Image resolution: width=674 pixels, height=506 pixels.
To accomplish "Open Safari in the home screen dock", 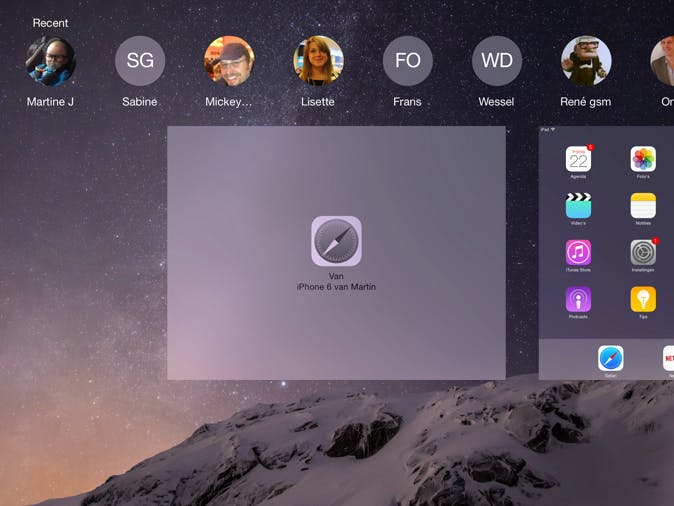I will pyautogui.click(x=610, y=358).
